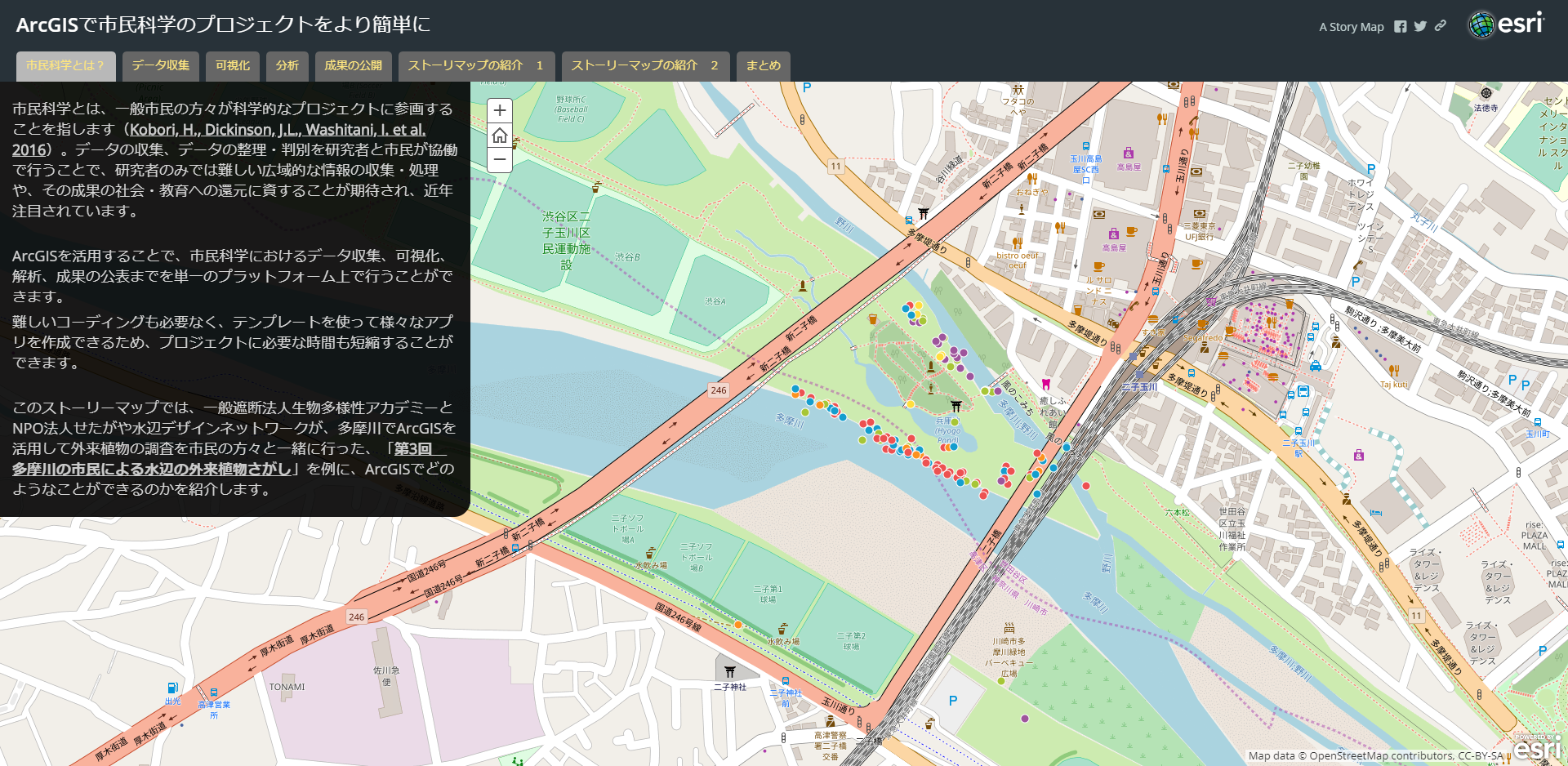
Task: Click TONAMI building label
Action: (x=287, y=687)
